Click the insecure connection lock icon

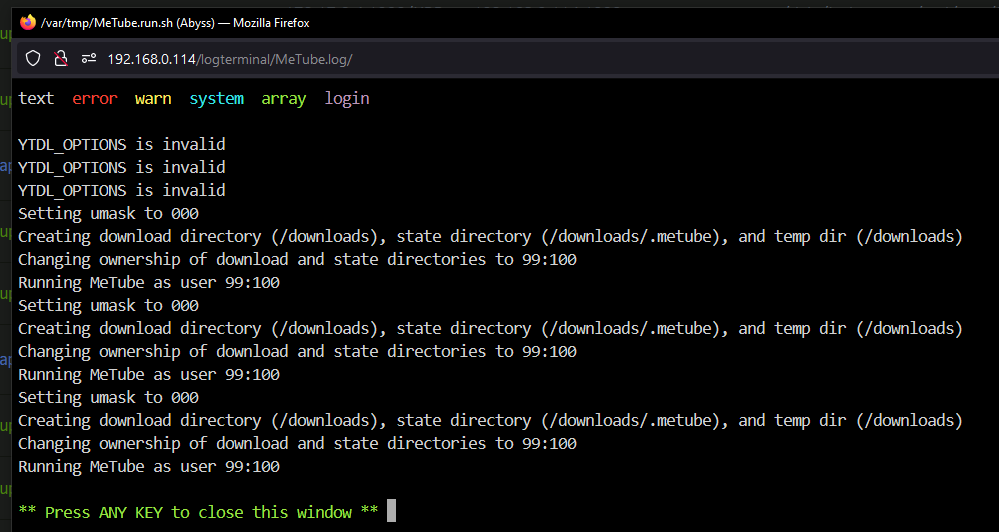pyautogui.click(x=61, y=59)
